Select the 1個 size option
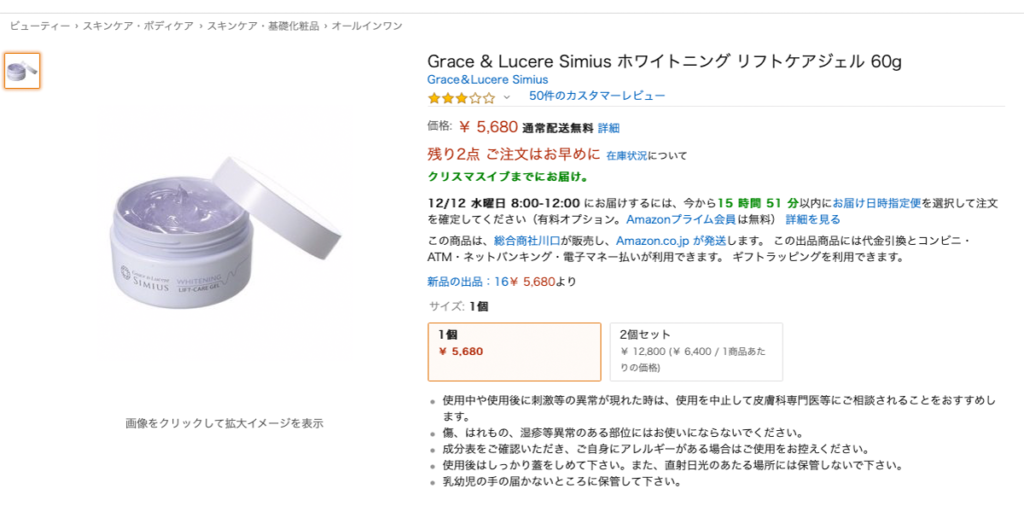Viewport: 1024px width, 512px height. [x=514, y=351]
